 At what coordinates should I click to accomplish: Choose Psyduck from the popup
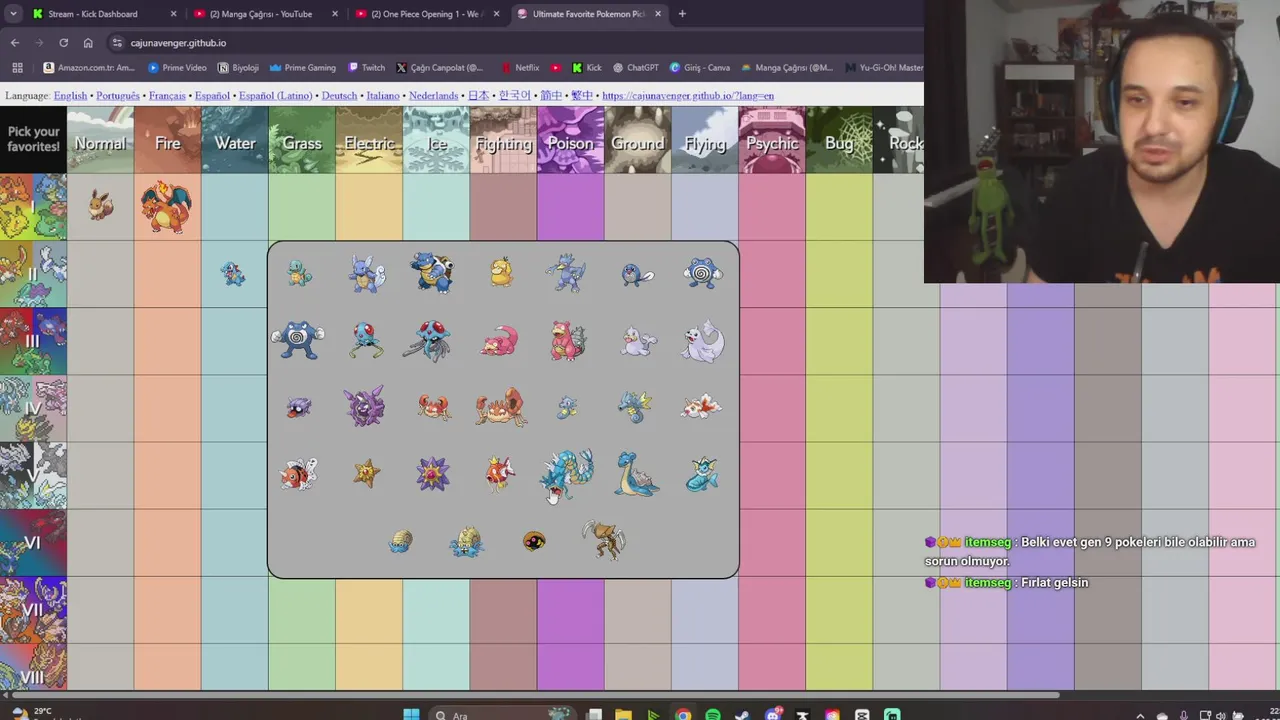(501, 272)
